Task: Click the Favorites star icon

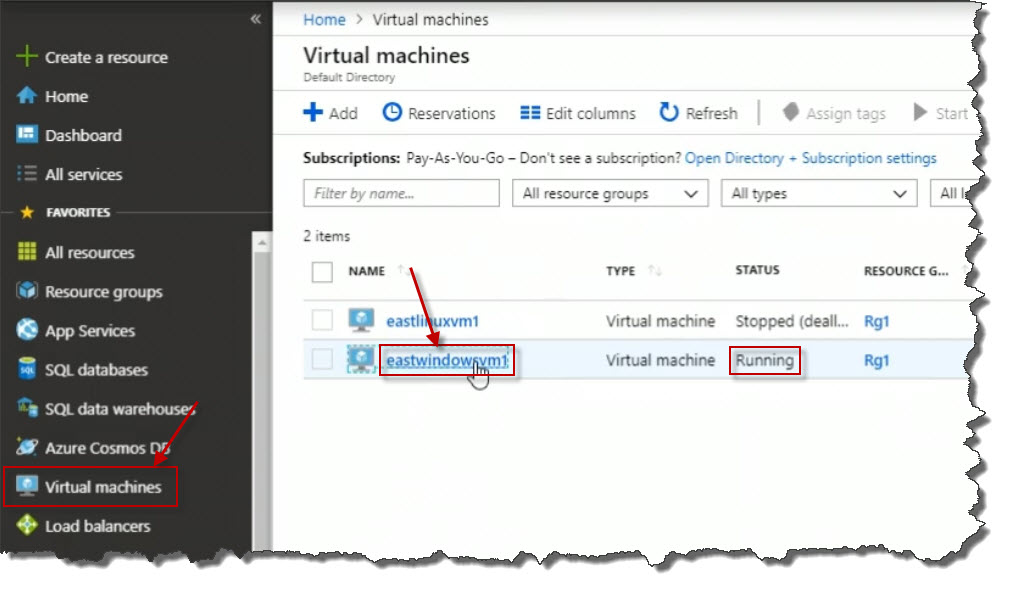Action: pos(27,212)
